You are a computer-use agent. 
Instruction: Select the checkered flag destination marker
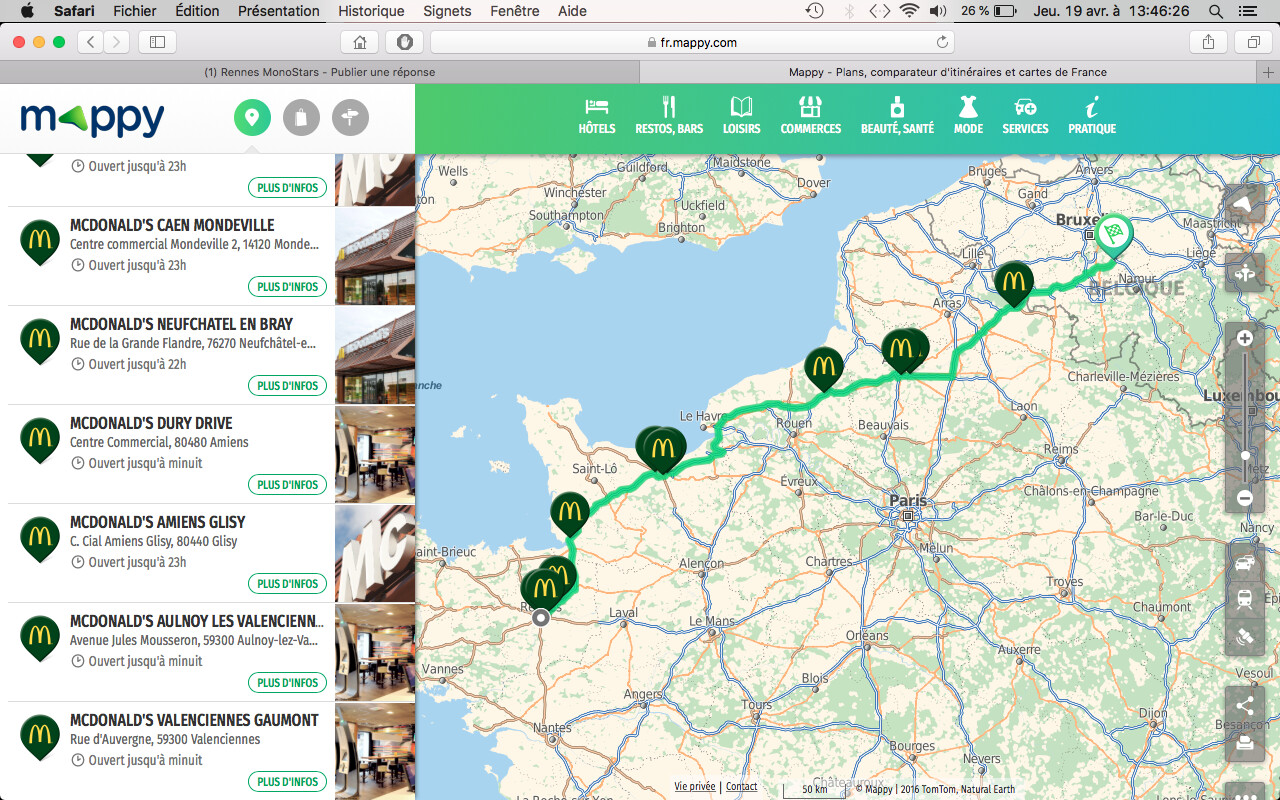tap(1112, 234)
